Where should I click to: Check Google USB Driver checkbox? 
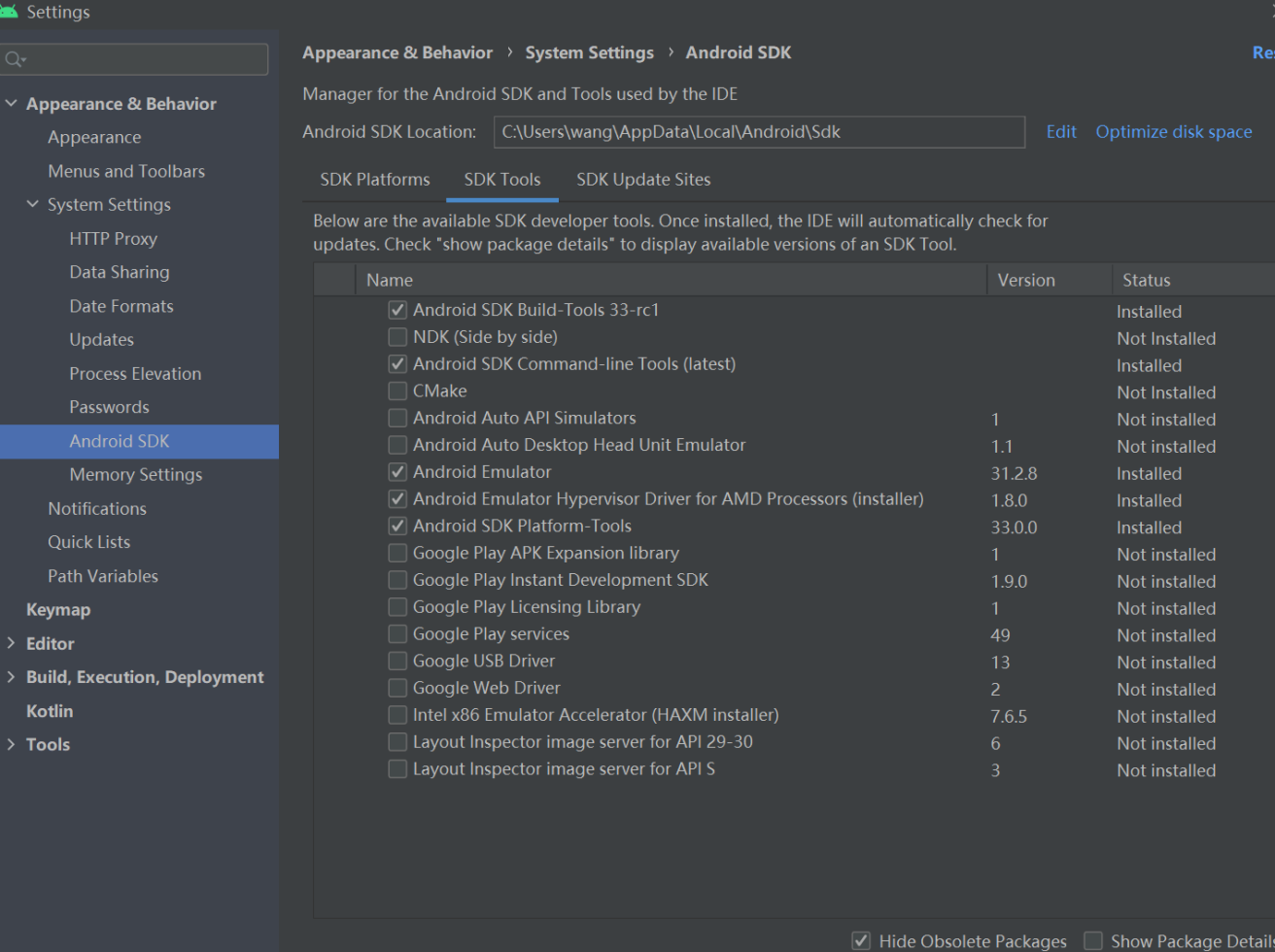397,662
